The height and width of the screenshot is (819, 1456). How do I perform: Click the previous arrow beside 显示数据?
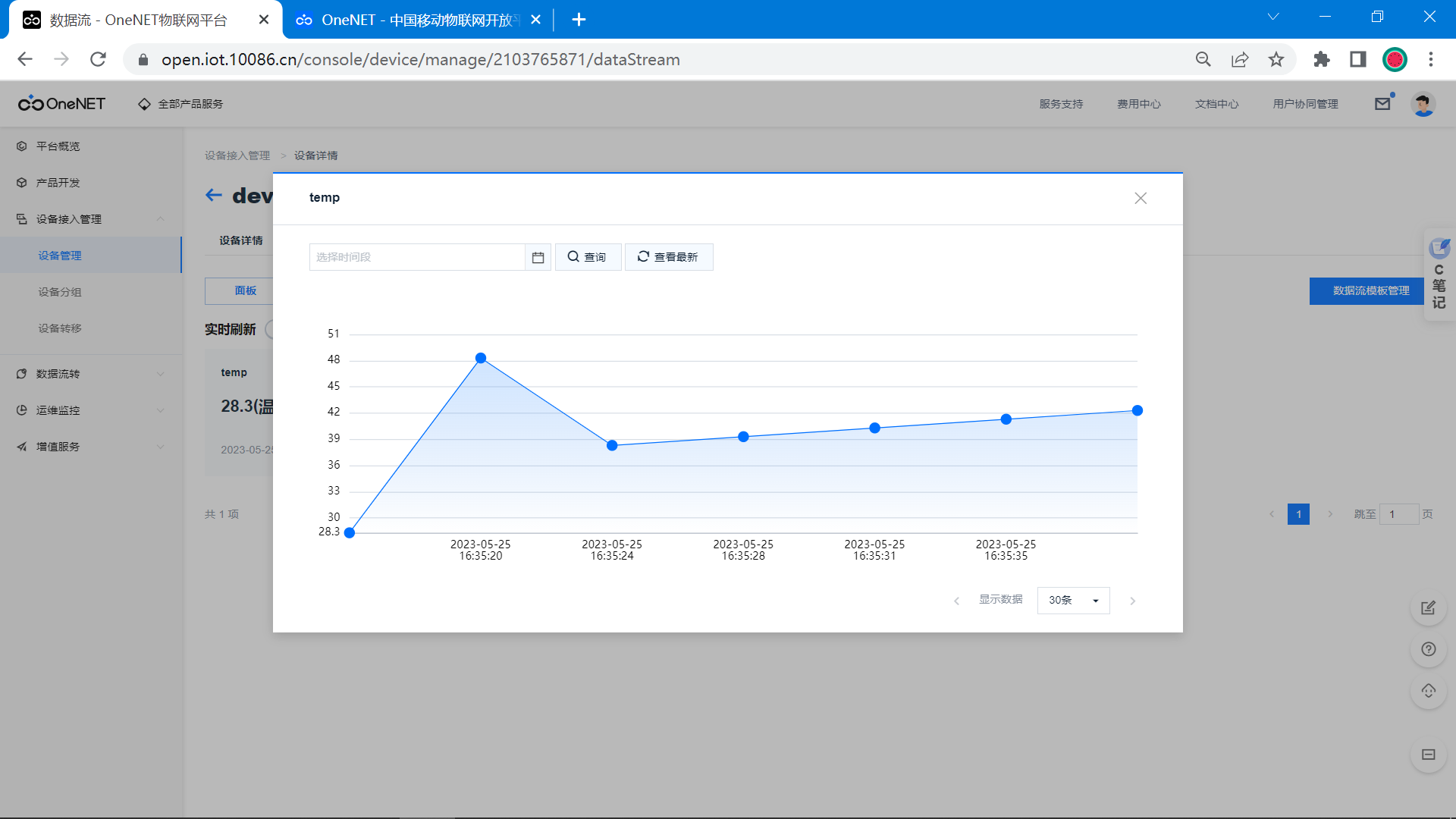click(x=957, y=601)
